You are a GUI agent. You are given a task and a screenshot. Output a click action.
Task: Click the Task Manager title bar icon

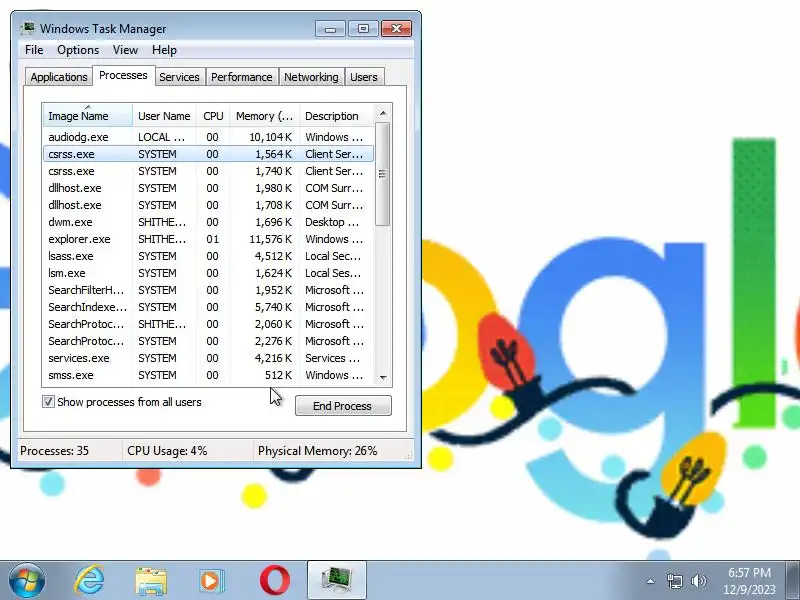28,28
